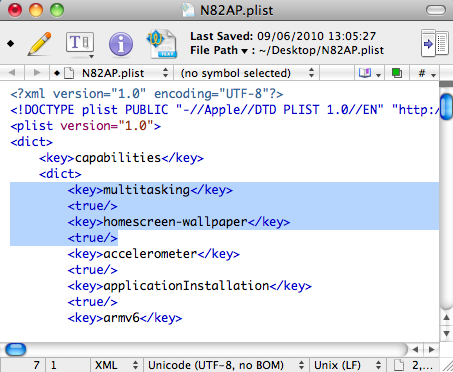Click the armv6 key line
The image size is (453, 372).
tap(125, 318)
